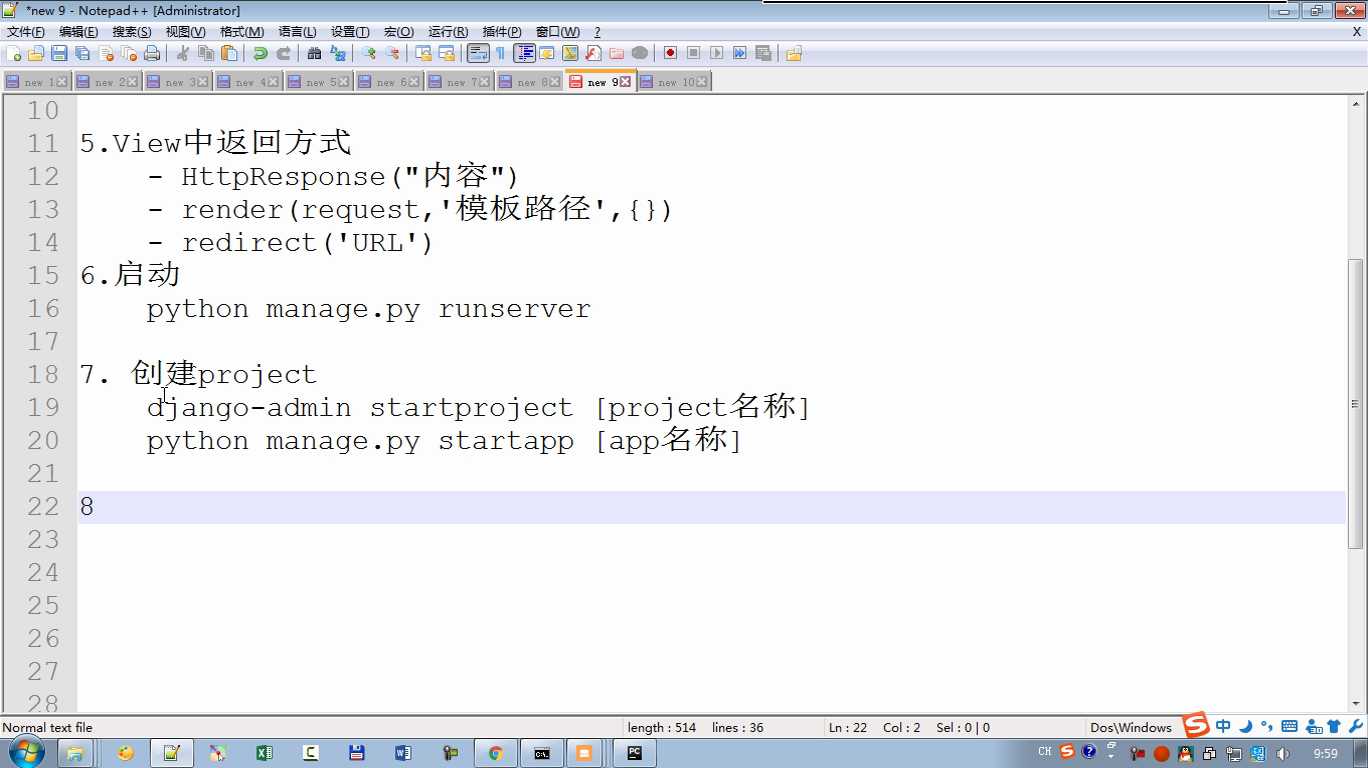Click line 16 python manage.py runserver text
This screenshot has height=768, width=1368.
click(368, 309)
